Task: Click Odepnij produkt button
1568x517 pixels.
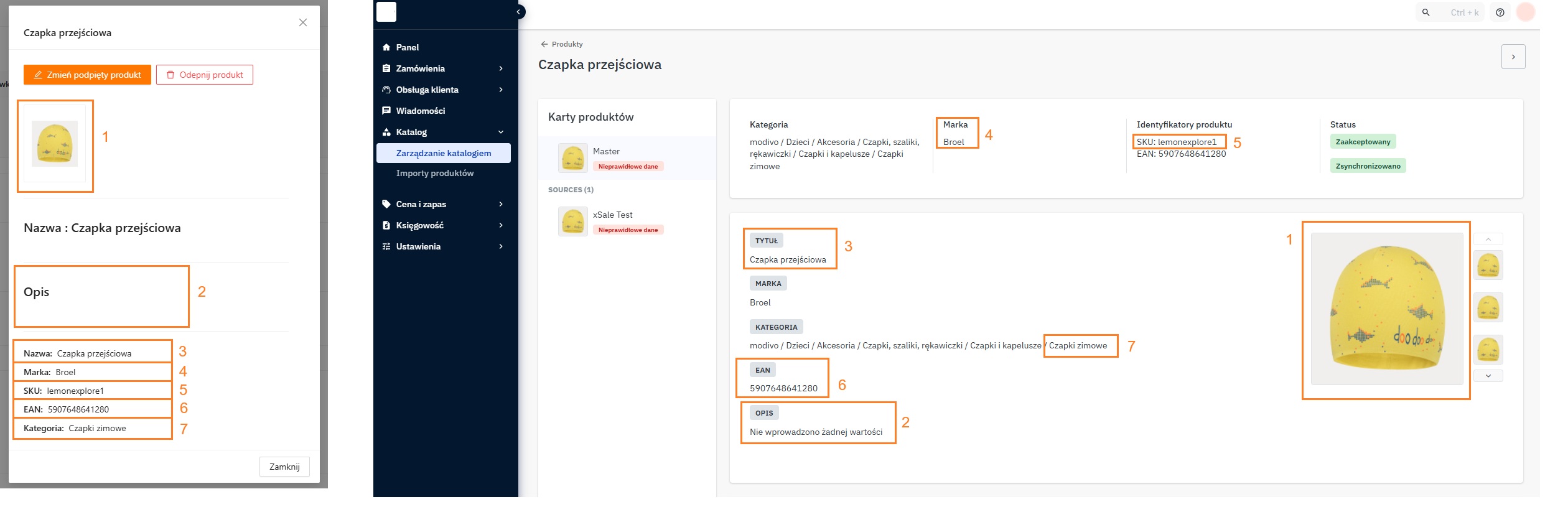Action: [205, 75]
